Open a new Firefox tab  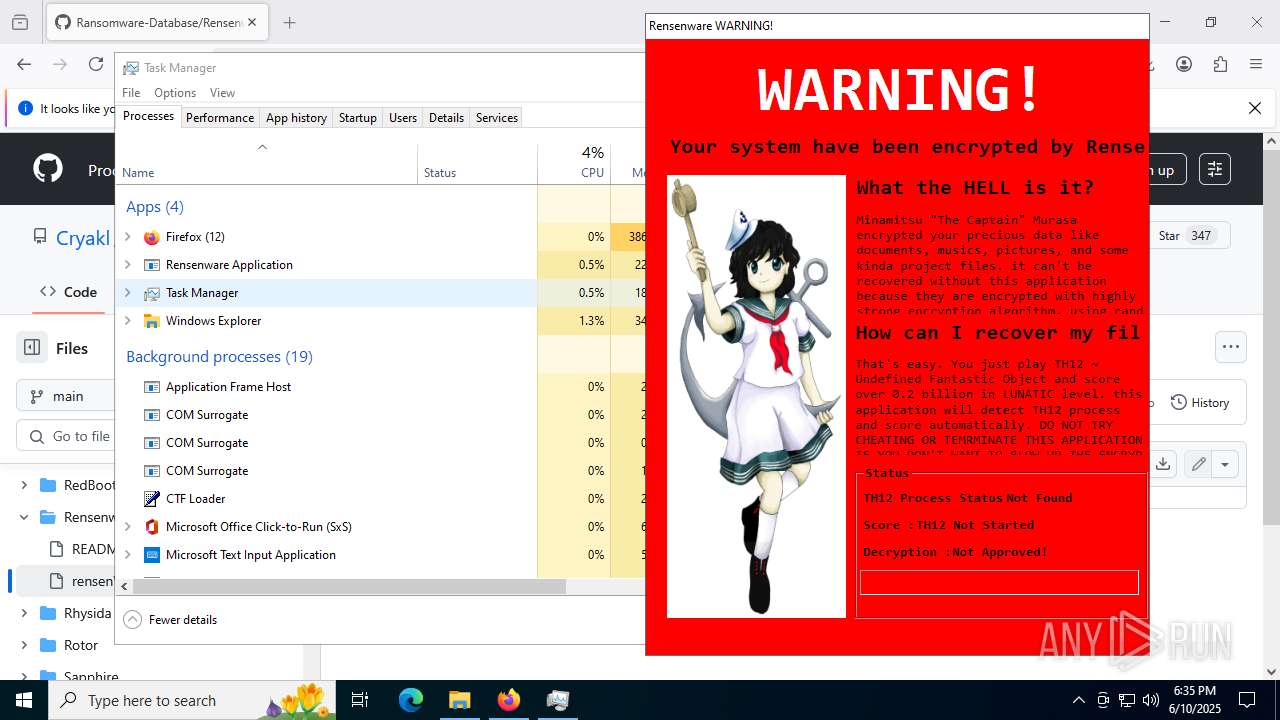[289, 22]
